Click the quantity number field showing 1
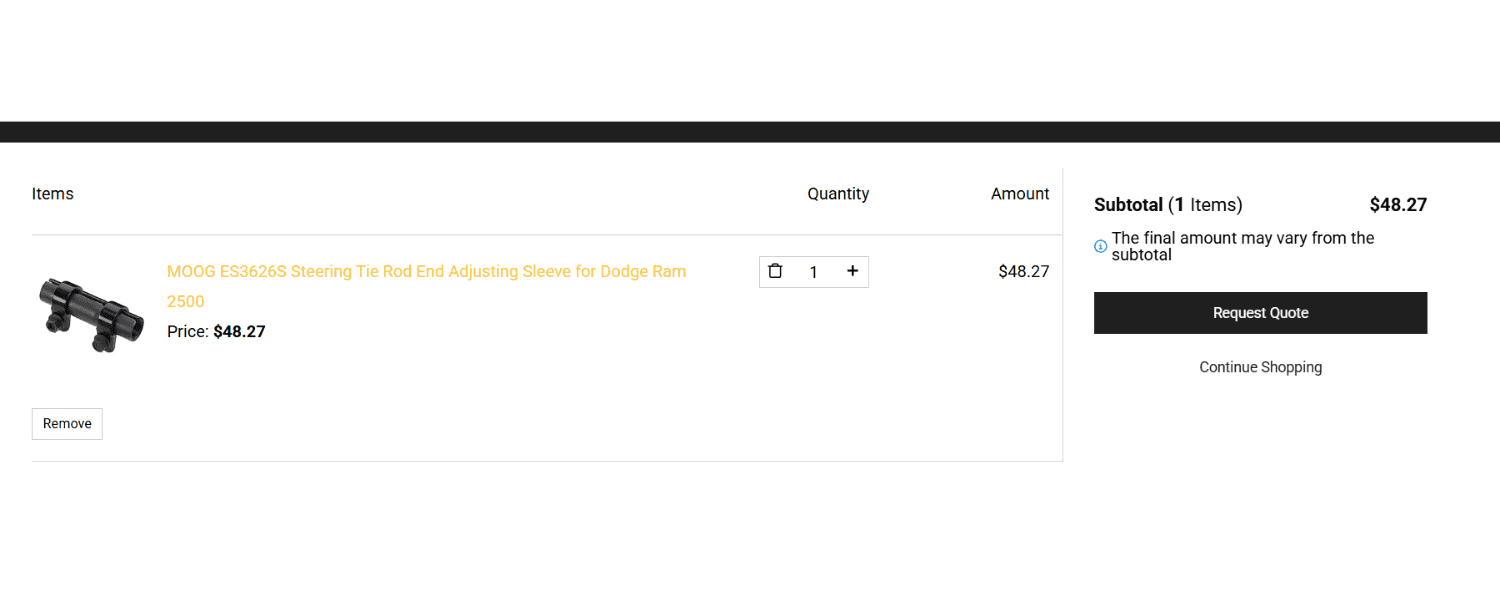Screen dimensions: 1500x600 point(814,272)
